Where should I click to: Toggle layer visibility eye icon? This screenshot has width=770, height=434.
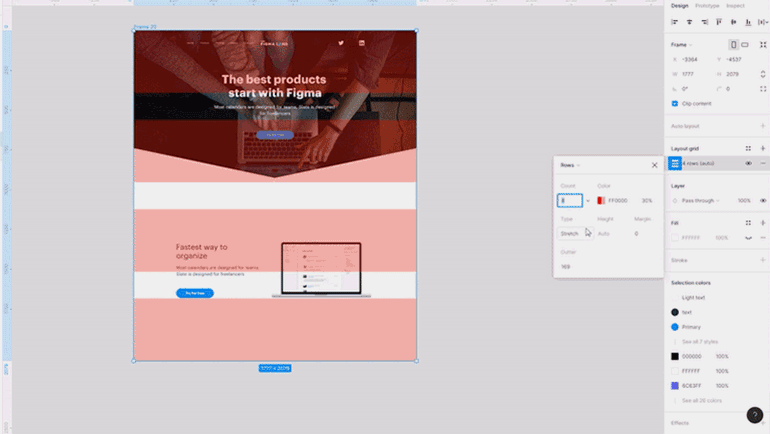click(x=763, y=200)
